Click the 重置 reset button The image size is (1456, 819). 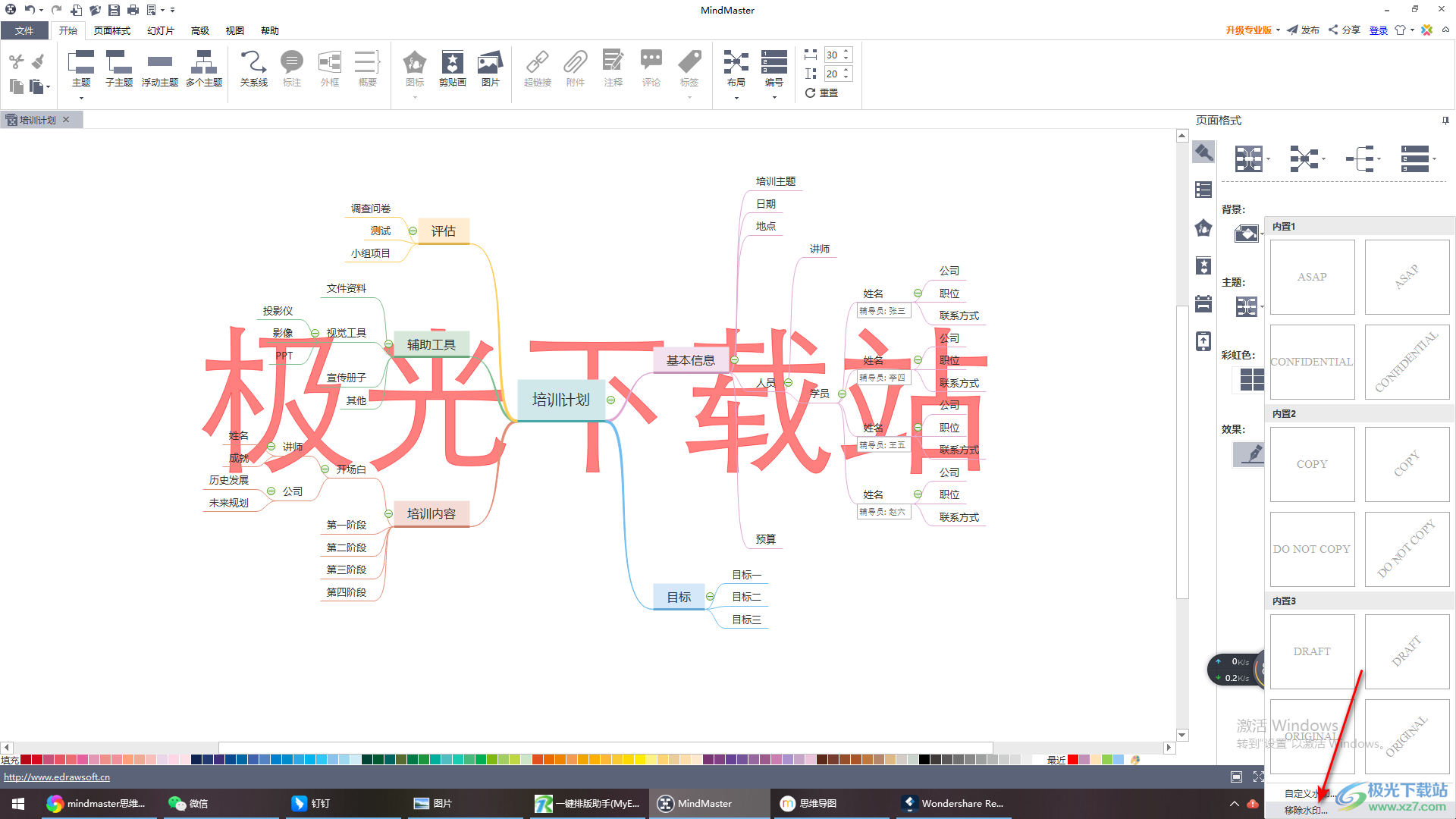(x=821, y=93)
